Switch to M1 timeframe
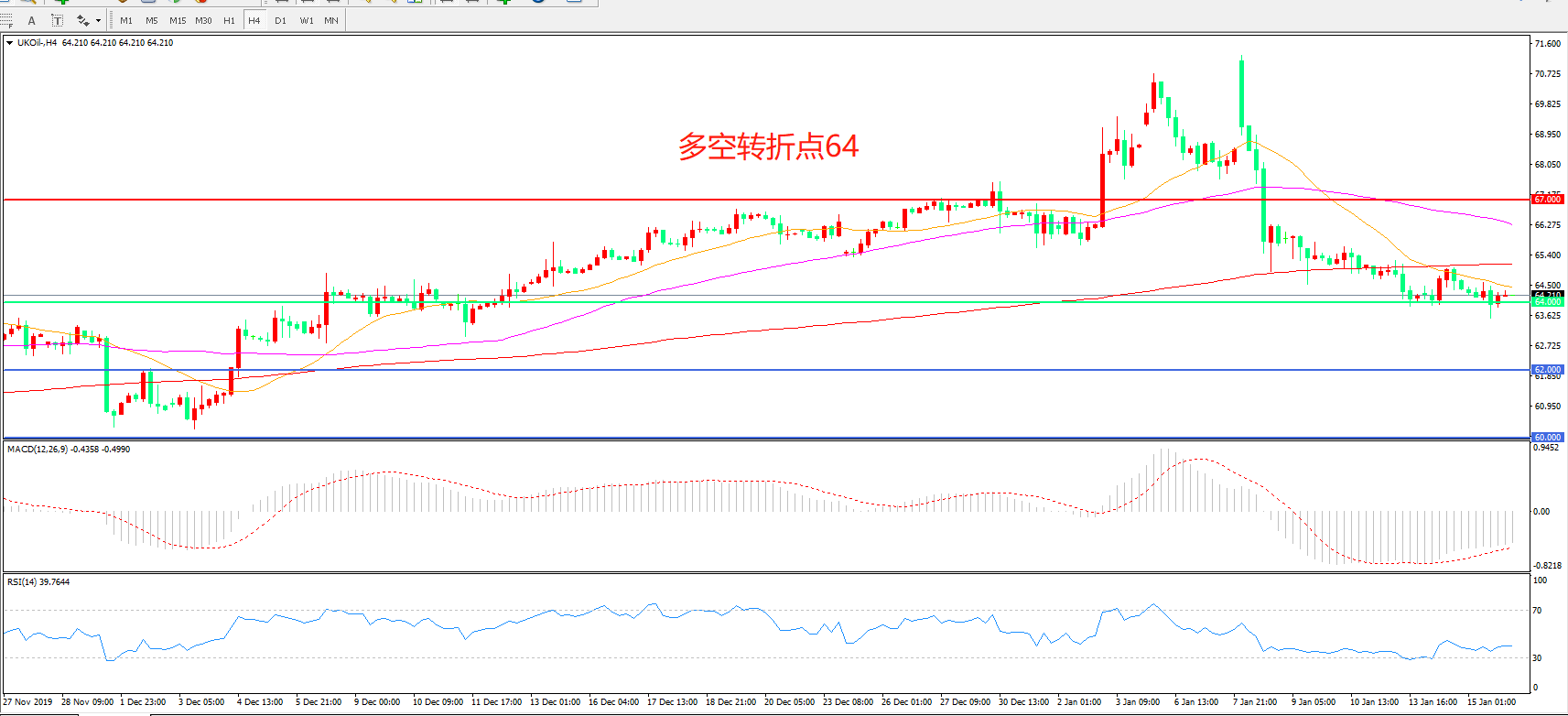Image resolution: width=1568 pixels, height=716 pixels. point(126,20)
